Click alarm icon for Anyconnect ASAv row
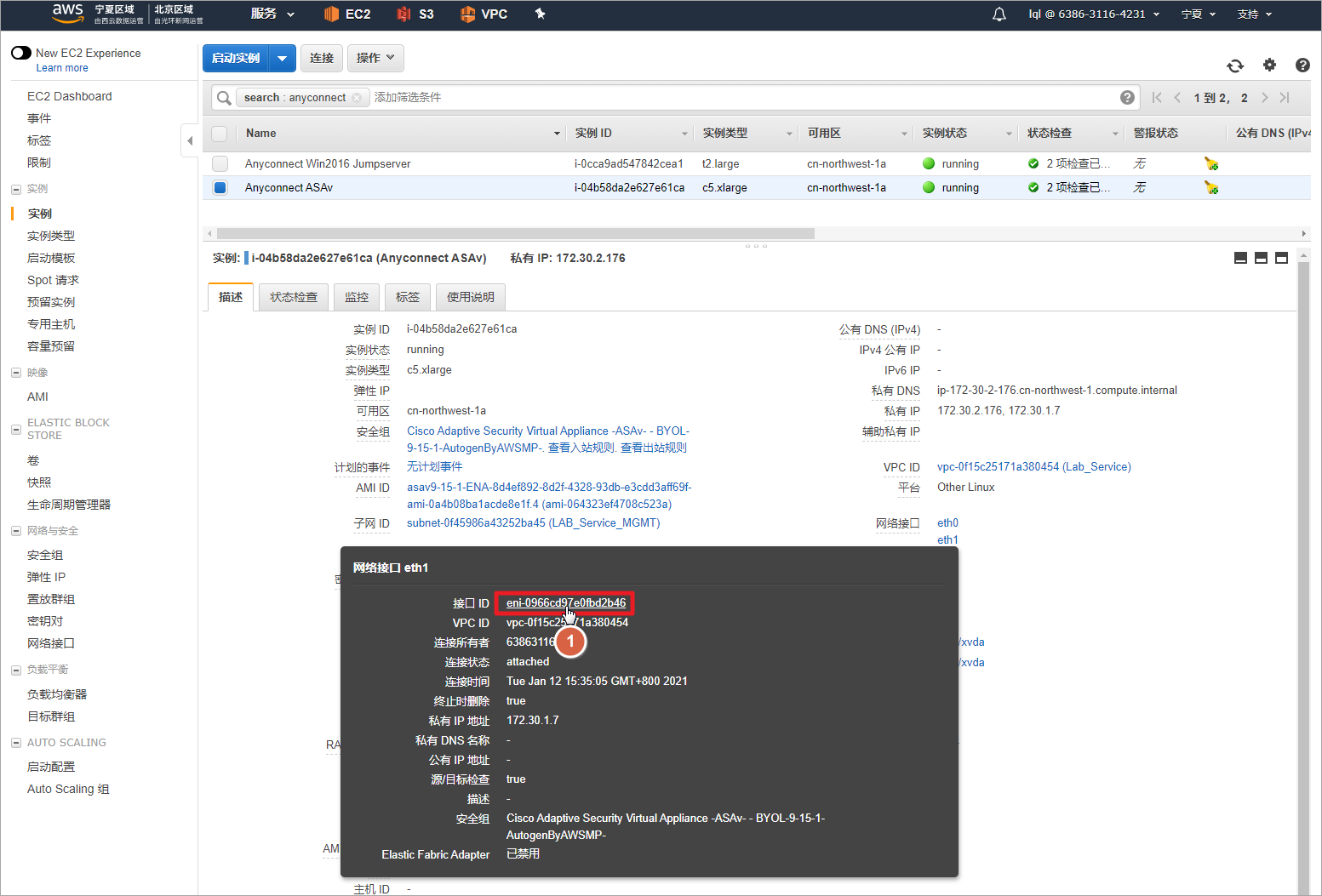The height and width of the screenshot is (896, 1322). pos(1210,187)
